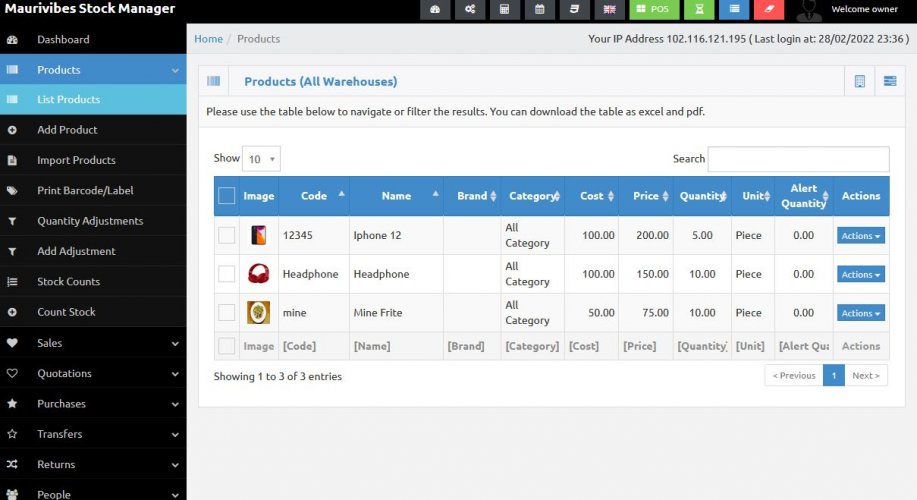917x500 pixels.
Task: Open Quantity Adjustments in sidebar
Action: click(x=93, y=221)
